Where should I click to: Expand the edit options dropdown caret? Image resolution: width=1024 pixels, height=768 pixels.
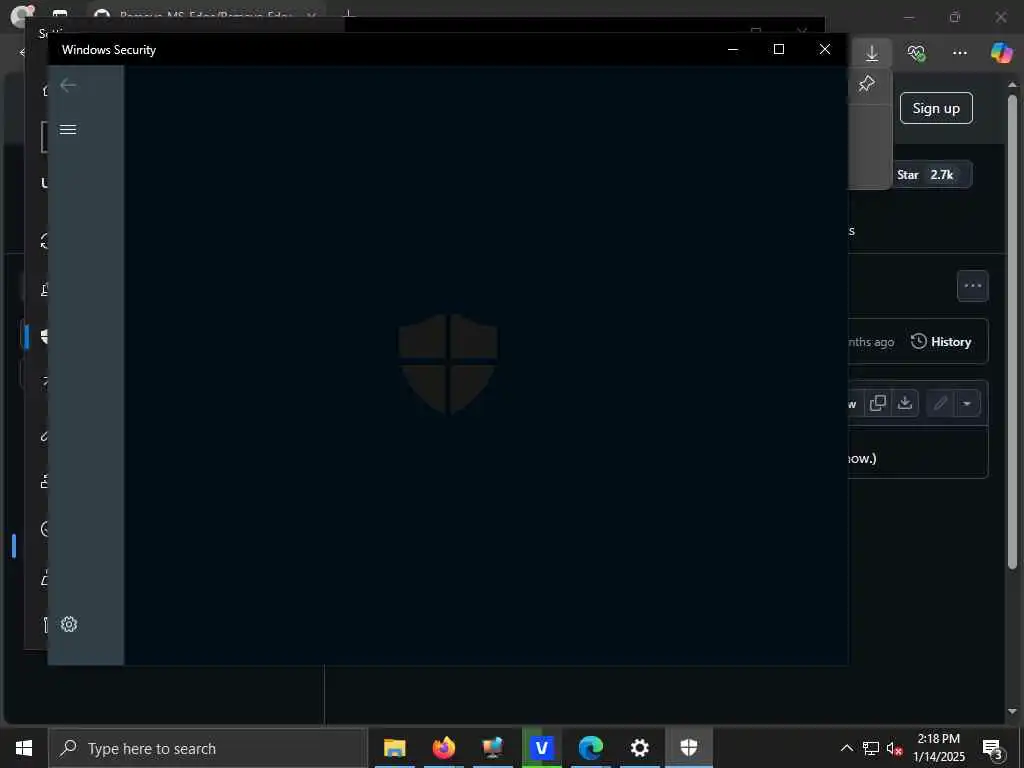(967, 403)
